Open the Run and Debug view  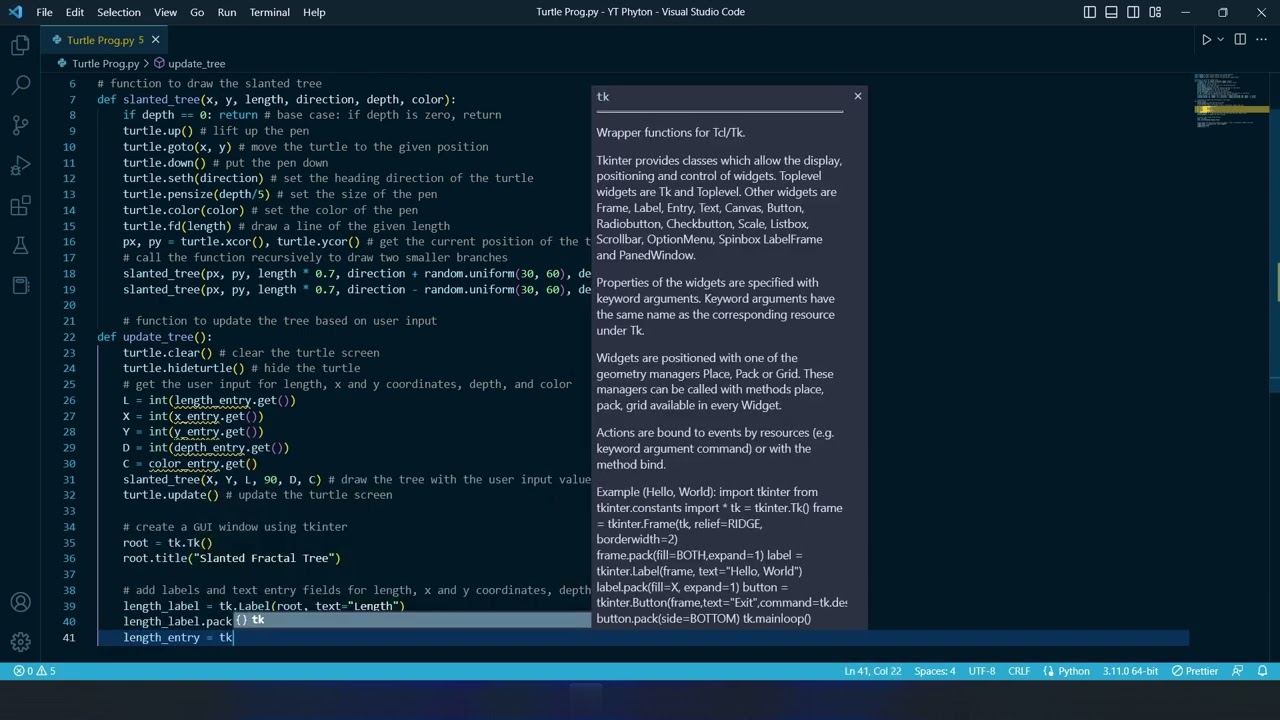(x=20, y=165)
